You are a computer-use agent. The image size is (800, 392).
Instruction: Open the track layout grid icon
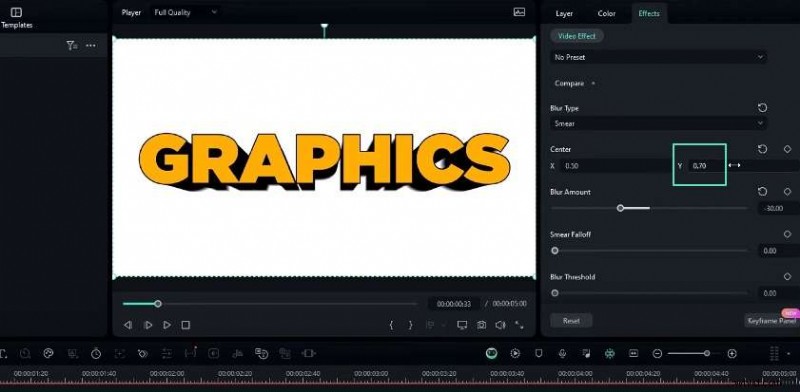tap(774, 353)
